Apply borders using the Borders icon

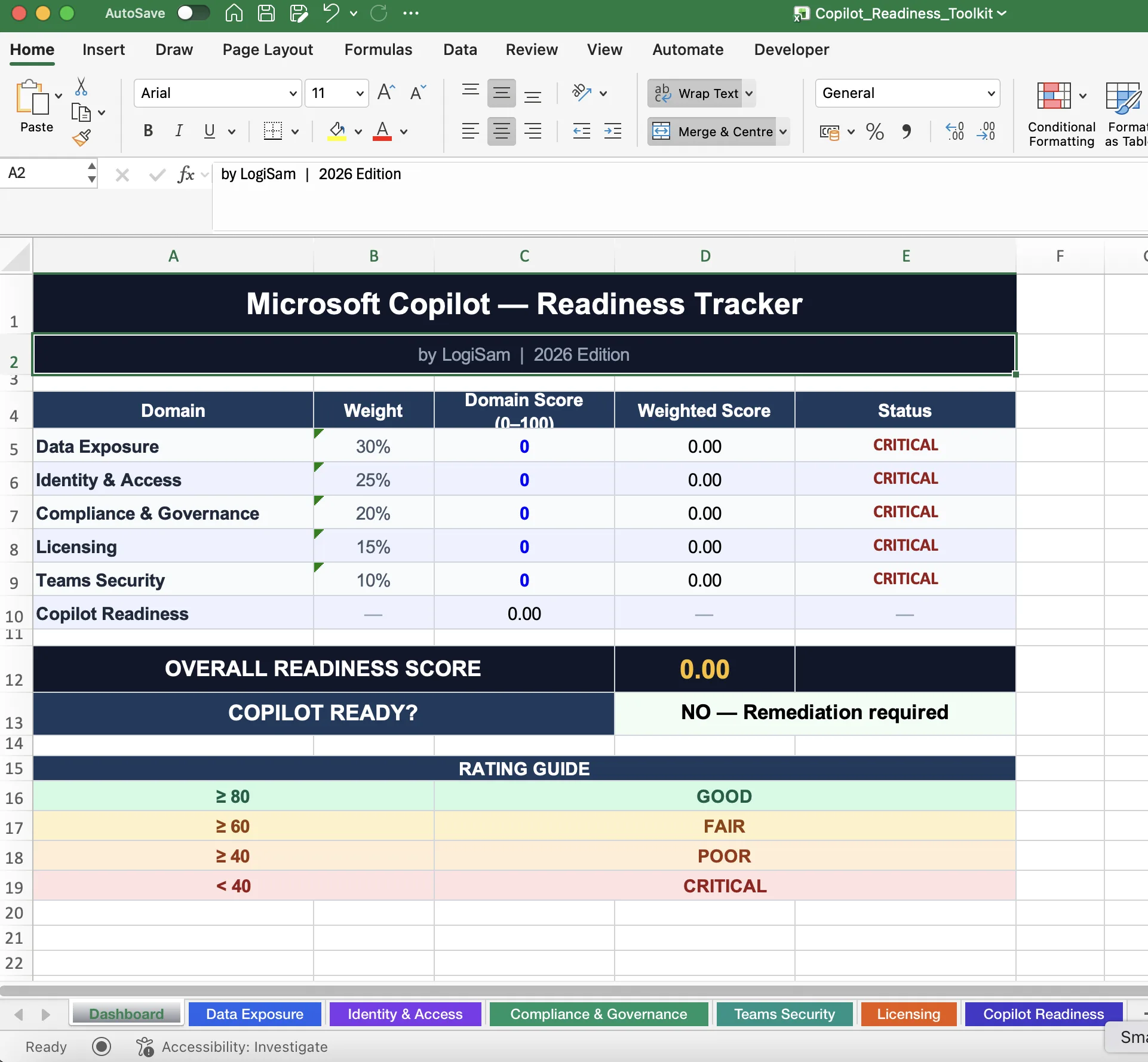click(x=273, y=131)
